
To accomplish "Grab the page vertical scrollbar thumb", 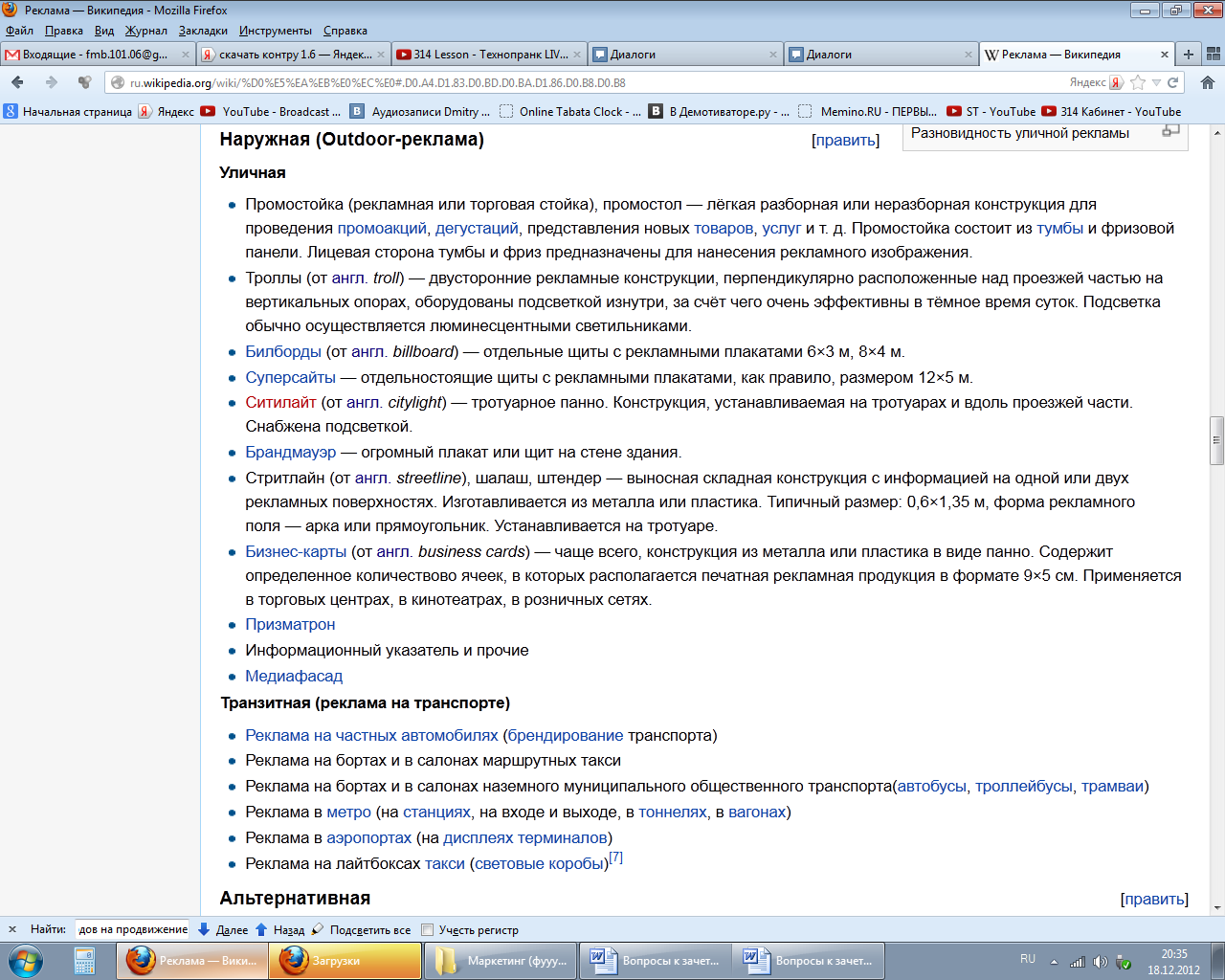I will pos(1217,441).
